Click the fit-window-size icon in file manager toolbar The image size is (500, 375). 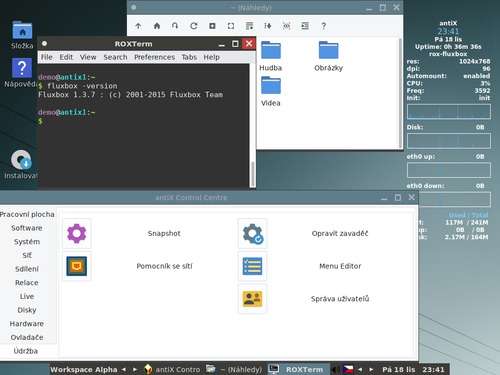click(x=231, y=26)
